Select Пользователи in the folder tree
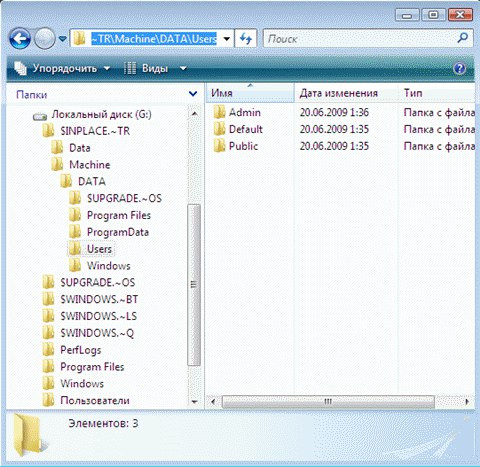Viewport: 480px width, 467px height. point(95,400)
